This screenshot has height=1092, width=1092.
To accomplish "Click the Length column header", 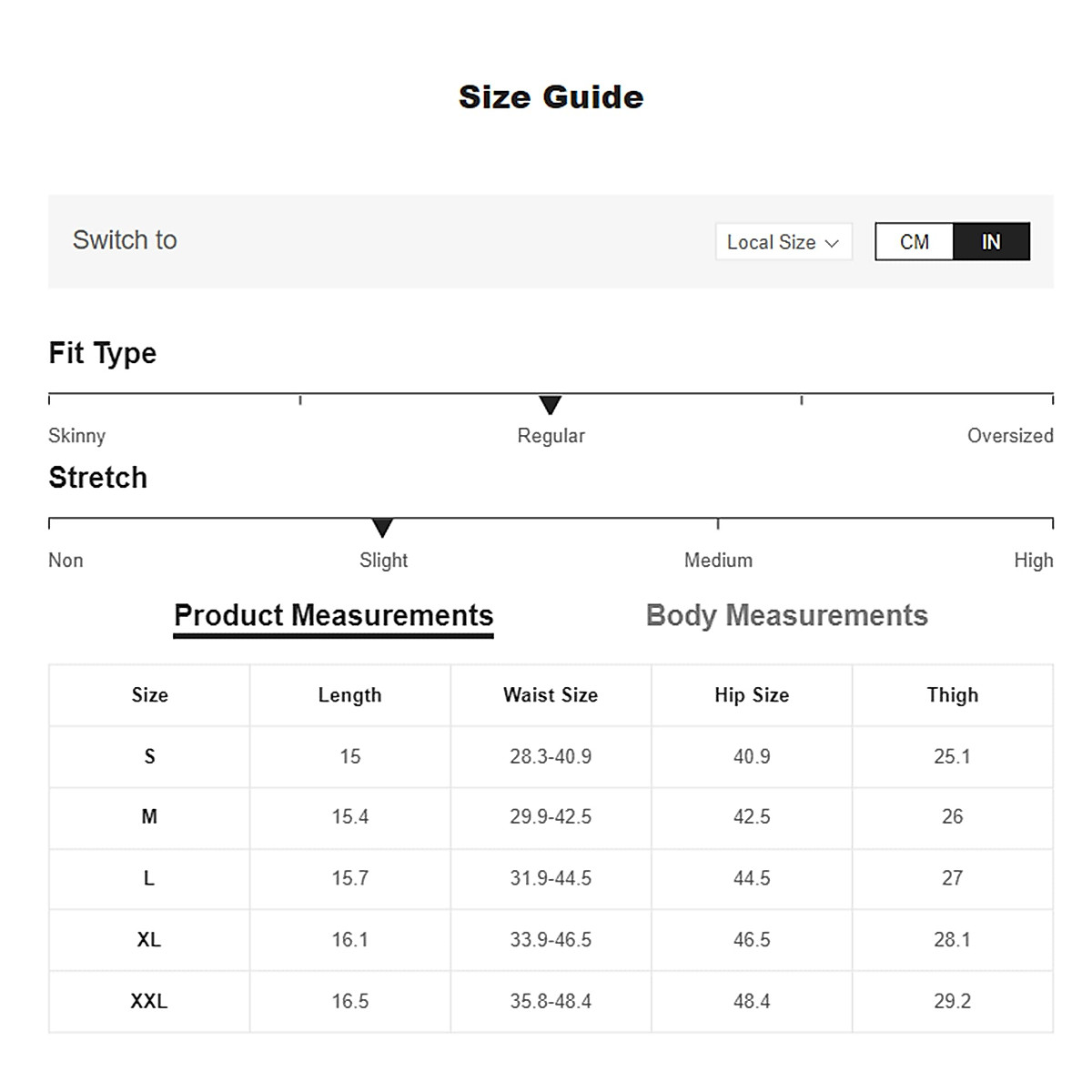I will (x=349, y=695).
